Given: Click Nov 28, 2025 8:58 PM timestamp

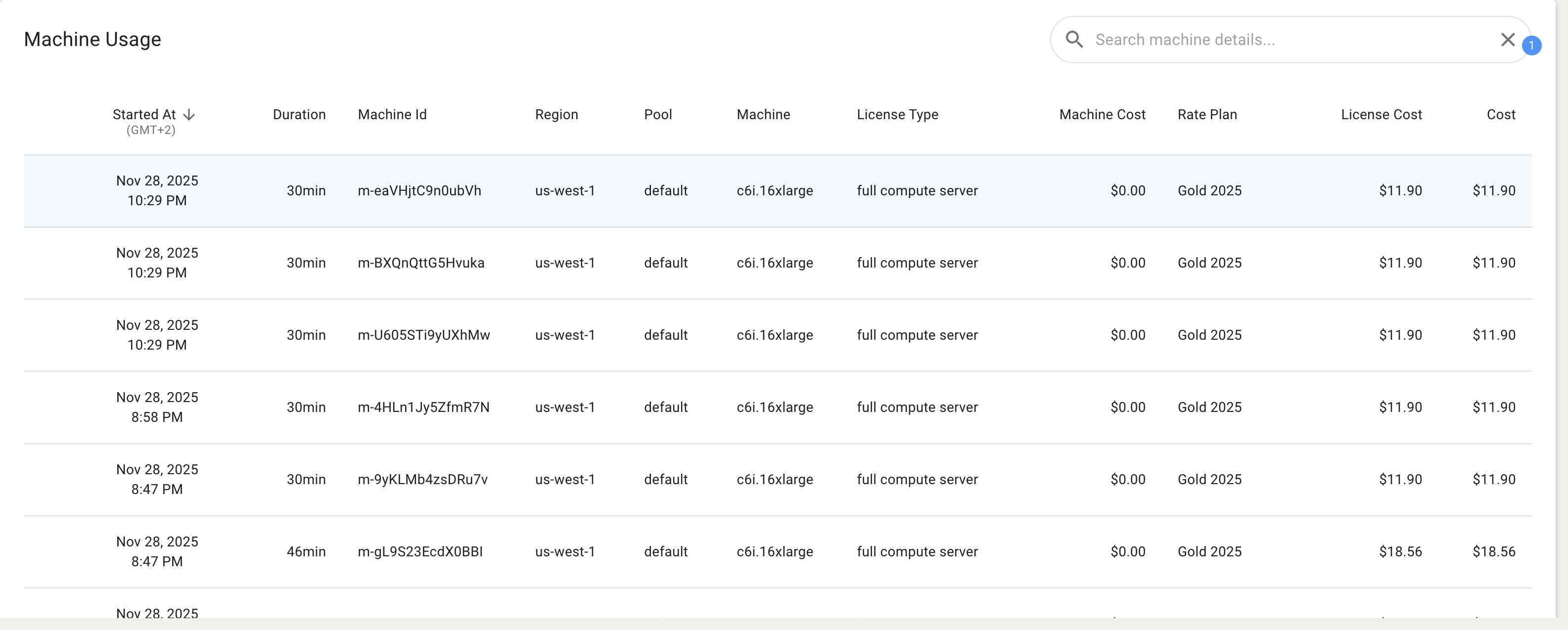Looking at the screenshot, I should coord(157,407).
